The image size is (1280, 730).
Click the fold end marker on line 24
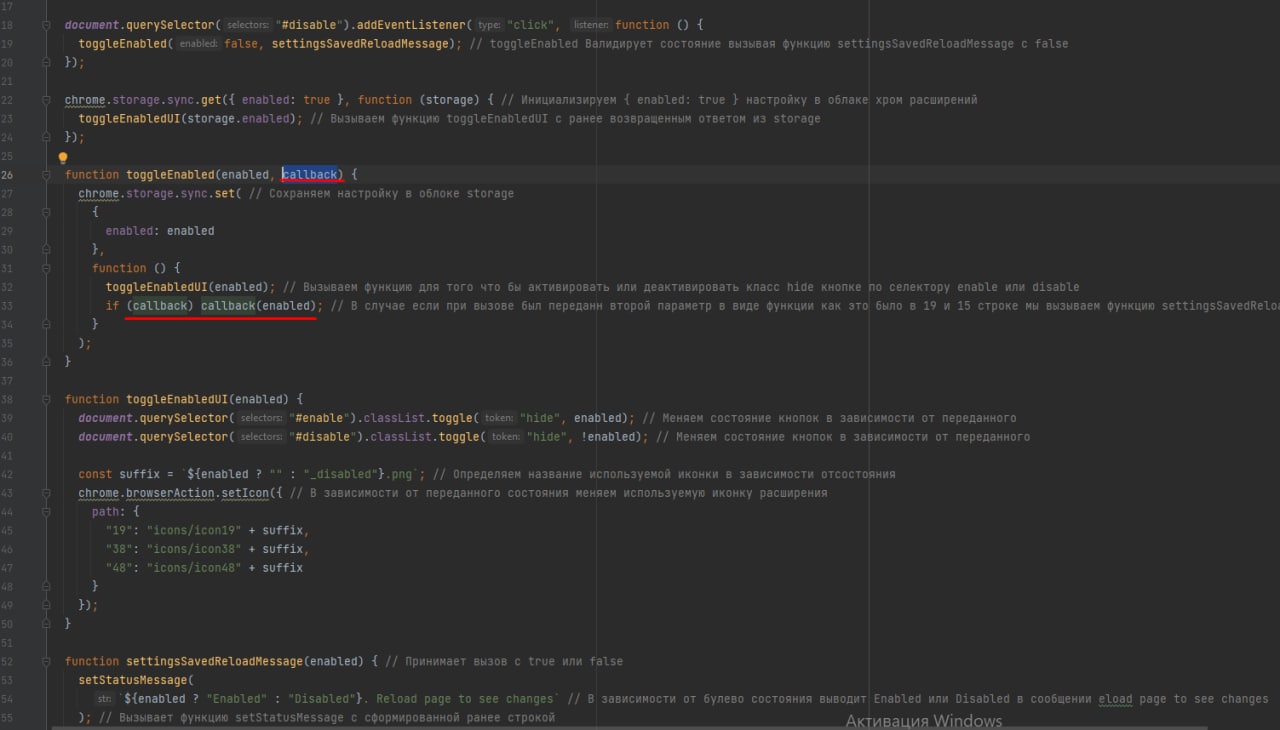[x=47, y=137]
